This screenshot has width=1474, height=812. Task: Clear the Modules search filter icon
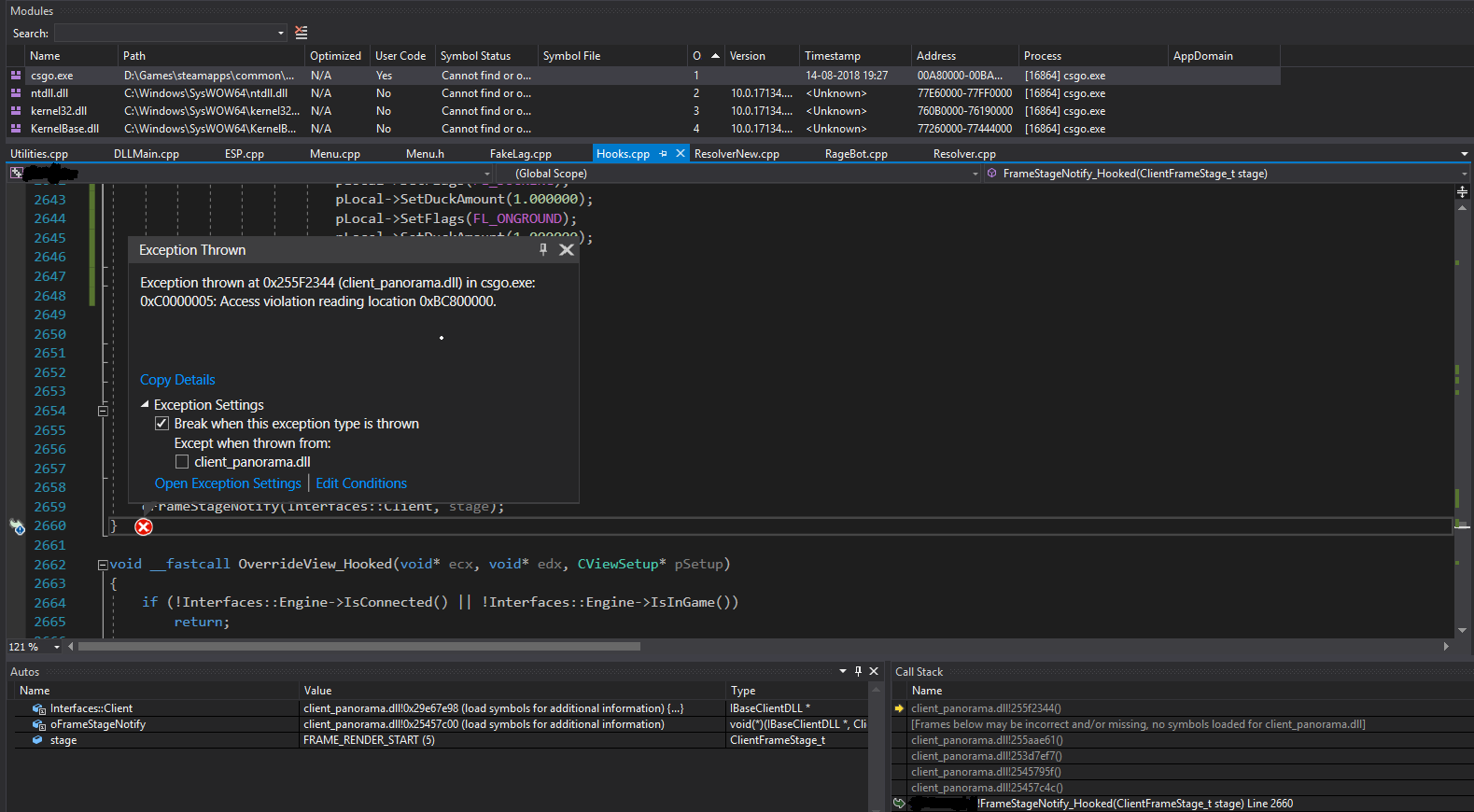[x=301, y=33]
